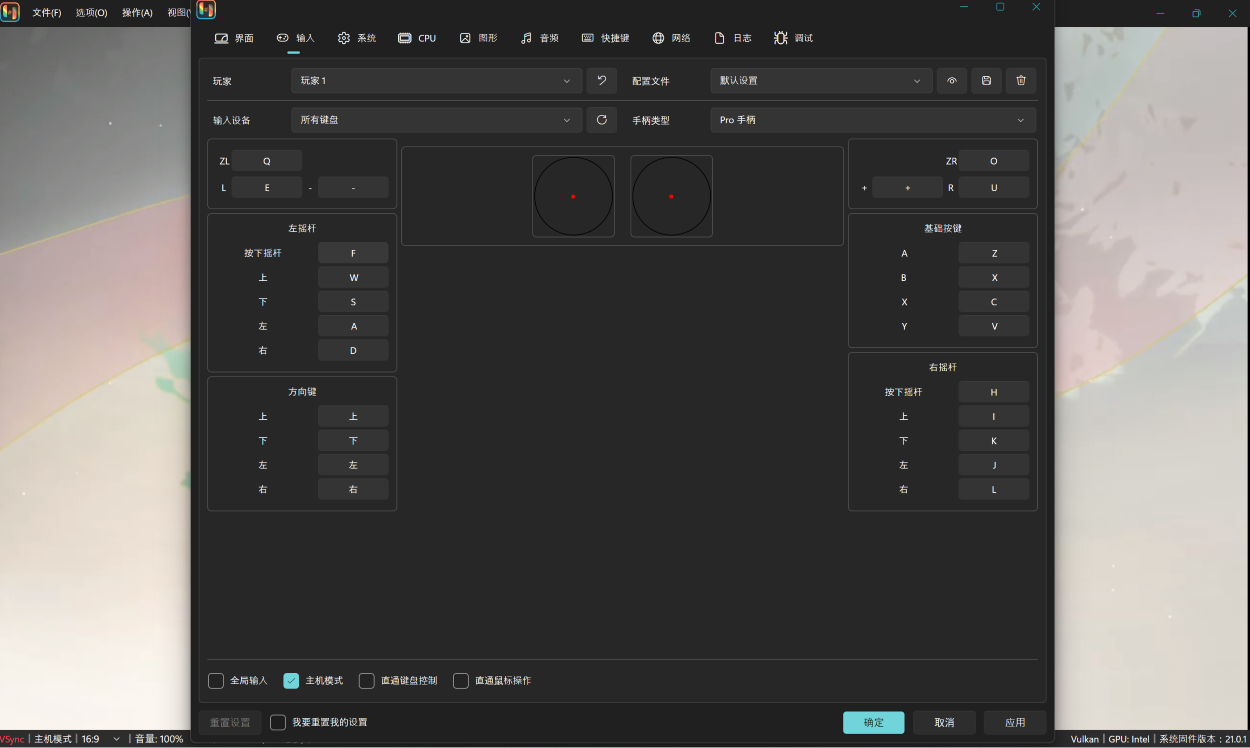Click the refresh icon beside 输入设备 dropdown

coord(601,120)
